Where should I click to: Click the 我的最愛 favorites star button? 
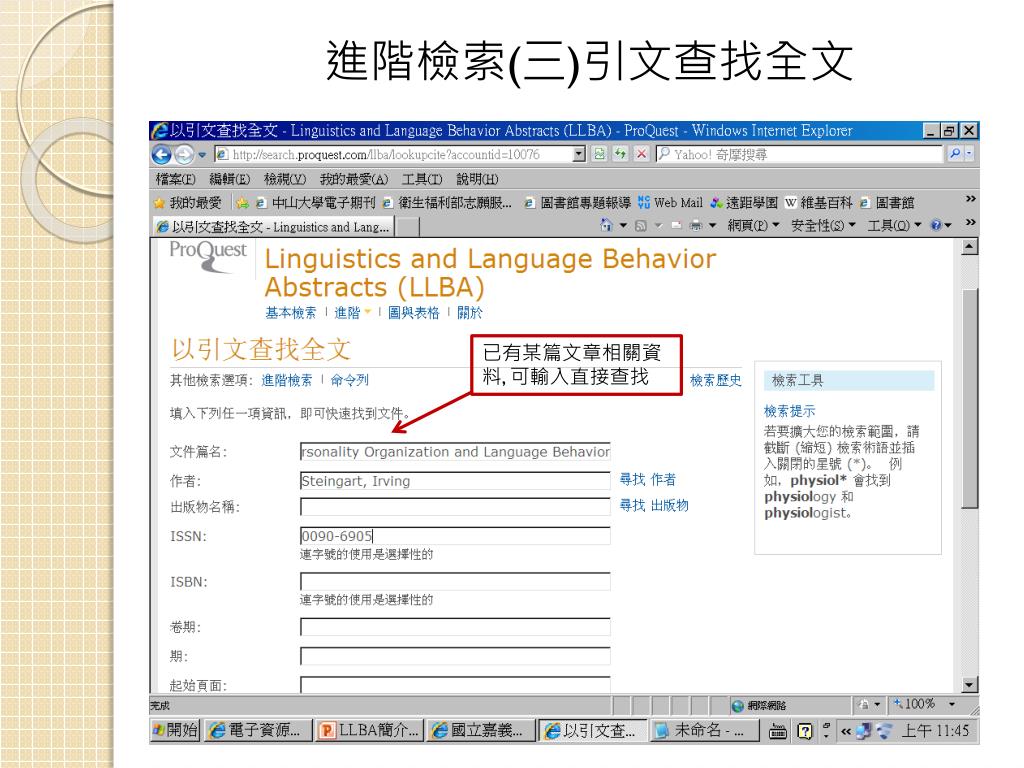click(x=188, y=203)
